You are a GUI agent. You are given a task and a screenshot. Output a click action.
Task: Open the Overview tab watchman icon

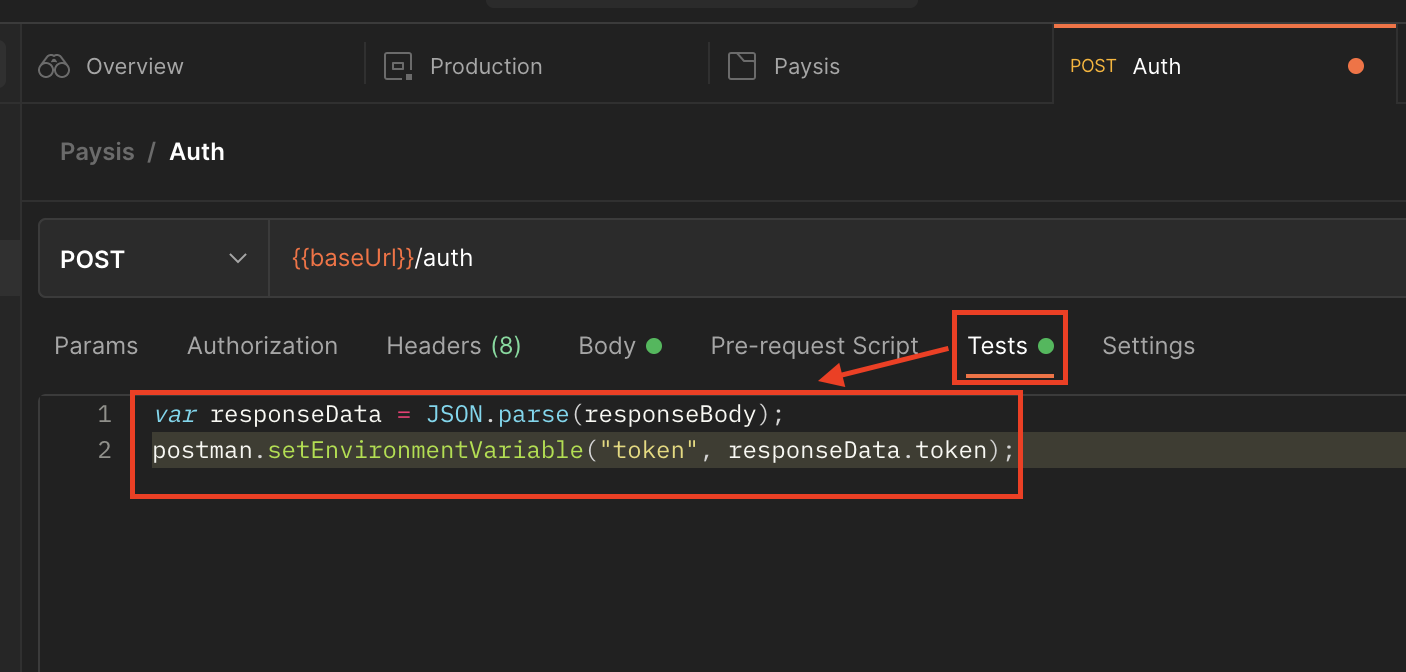point(53,65)
